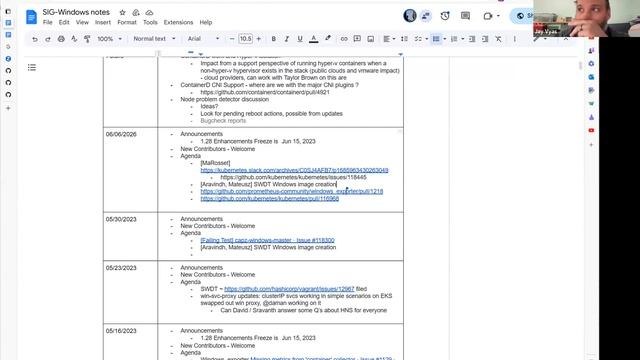Viewport: 640px width, 360px height.
Task: Click the document vertical scrollbar
Action: [x=580, y=65]
